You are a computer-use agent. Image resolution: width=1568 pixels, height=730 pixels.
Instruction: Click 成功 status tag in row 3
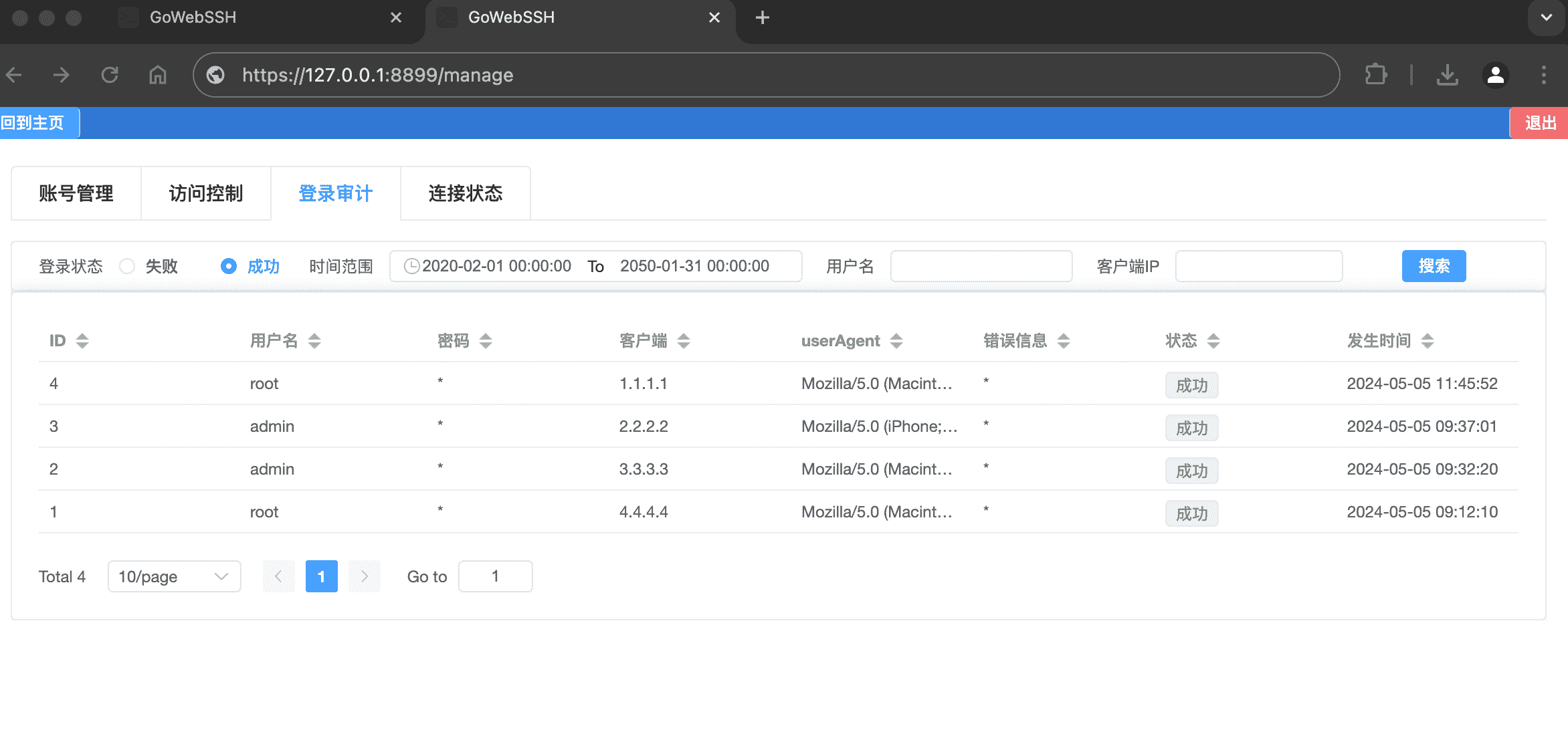[x=1192, y=428]
